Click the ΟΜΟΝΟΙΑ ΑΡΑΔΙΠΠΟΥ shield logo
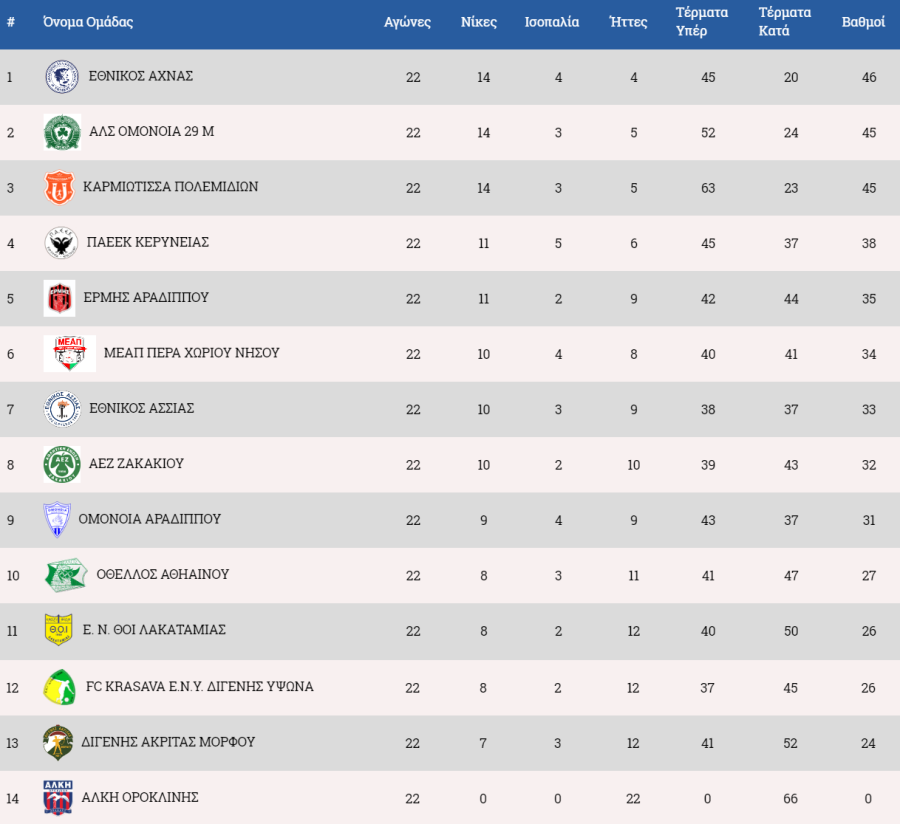Viewport: 900px width, 824px height. pos(57,520)
